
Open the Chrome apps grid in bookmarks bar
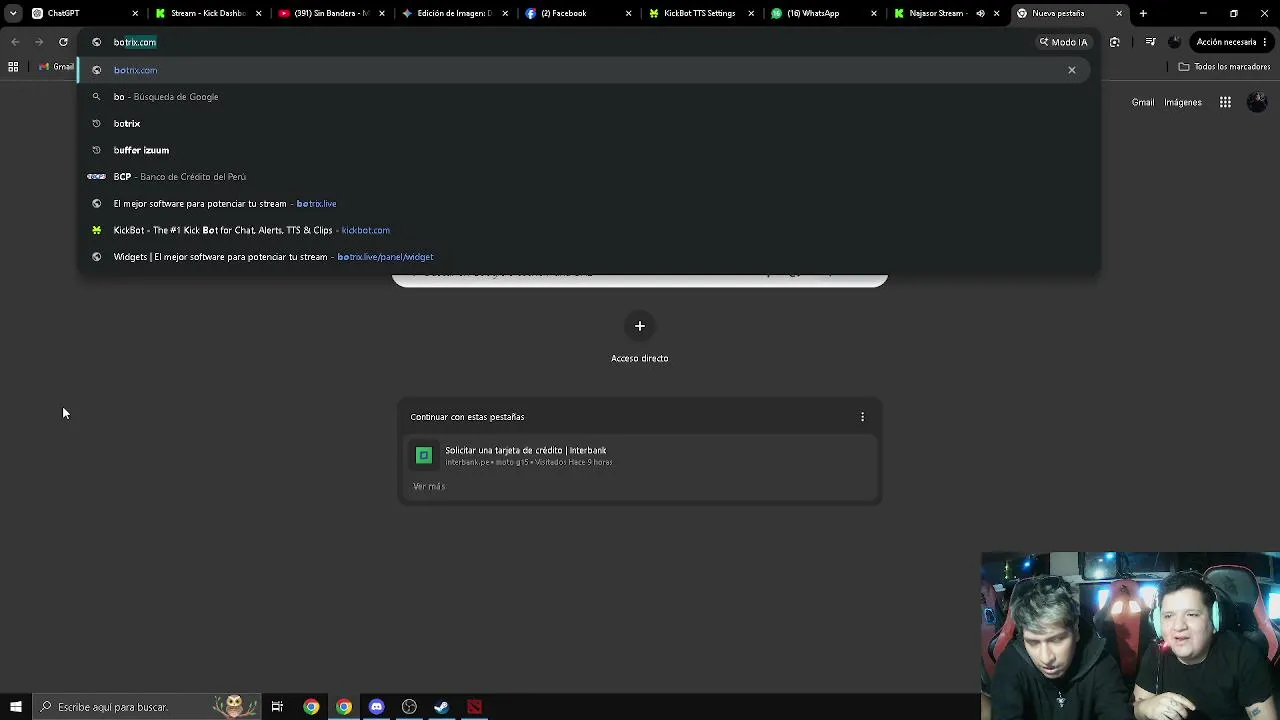13,67
